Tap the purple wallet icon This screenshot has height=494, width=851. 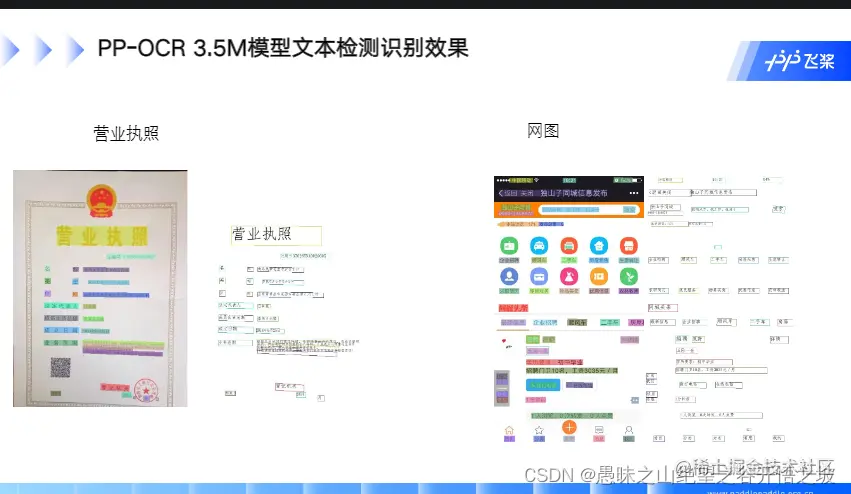539,277
